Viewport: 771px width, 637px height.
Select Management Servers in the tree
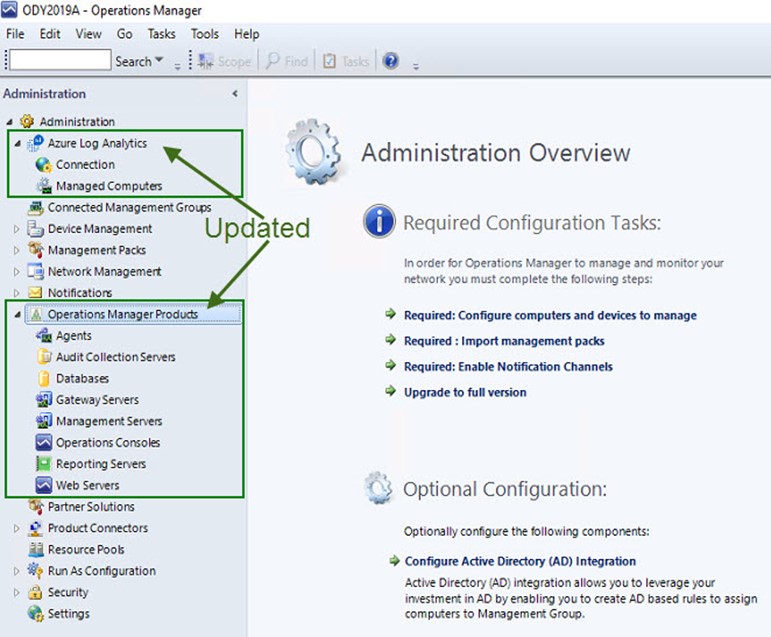click(x=108, y=421)
